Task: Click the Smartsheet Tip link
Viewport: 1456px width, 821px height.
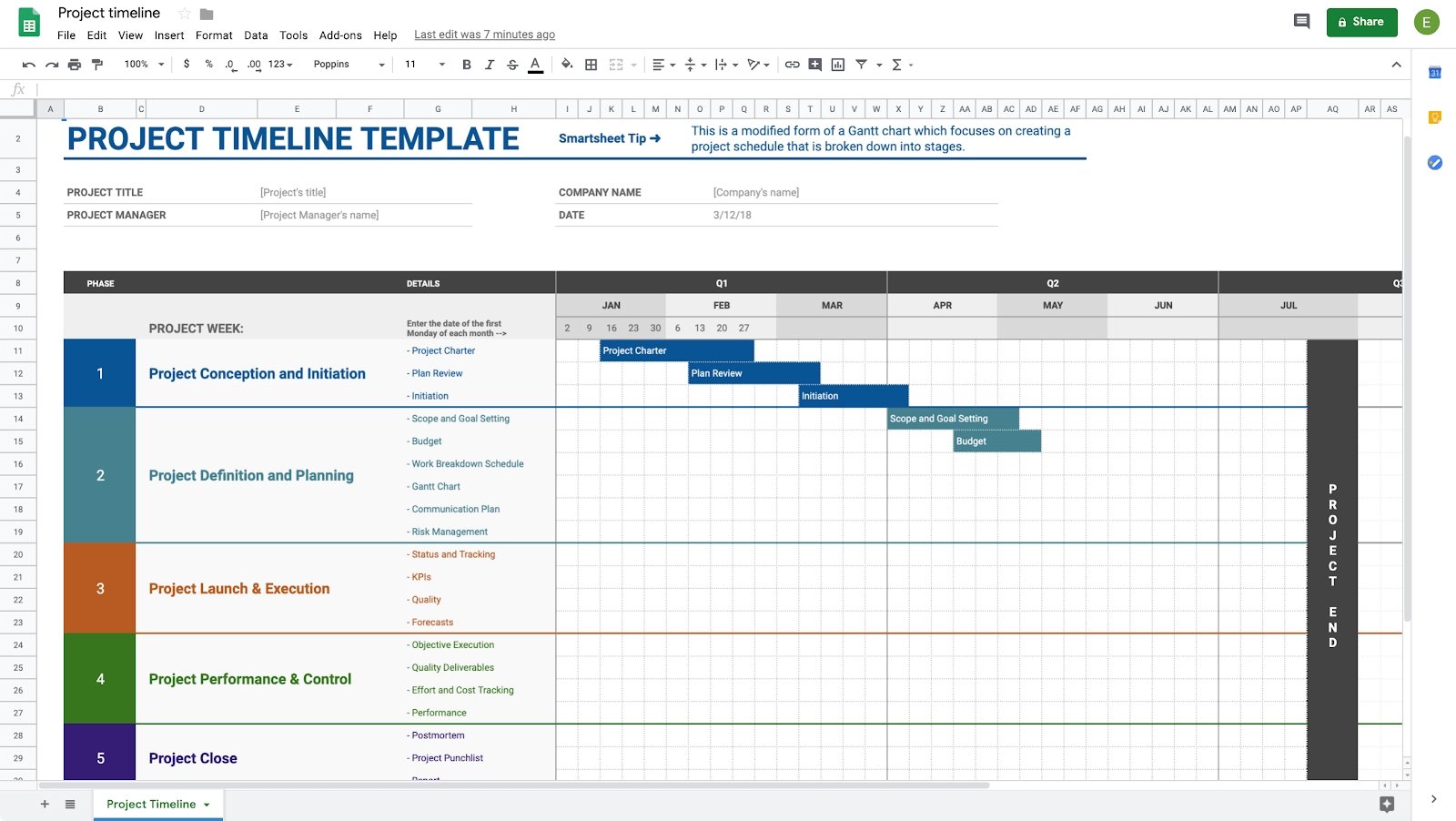Action: [x=610, y=138]
